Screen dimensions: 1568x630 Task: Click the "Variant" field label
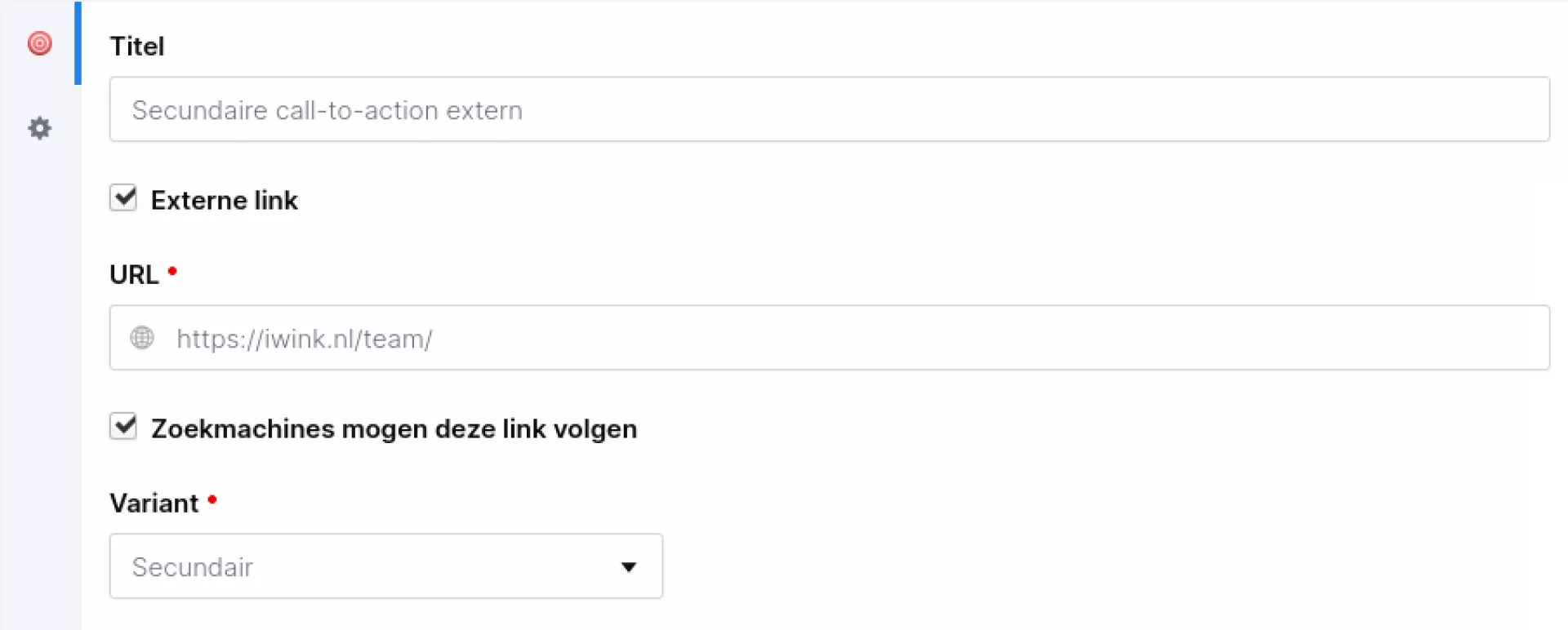[154, 504]
